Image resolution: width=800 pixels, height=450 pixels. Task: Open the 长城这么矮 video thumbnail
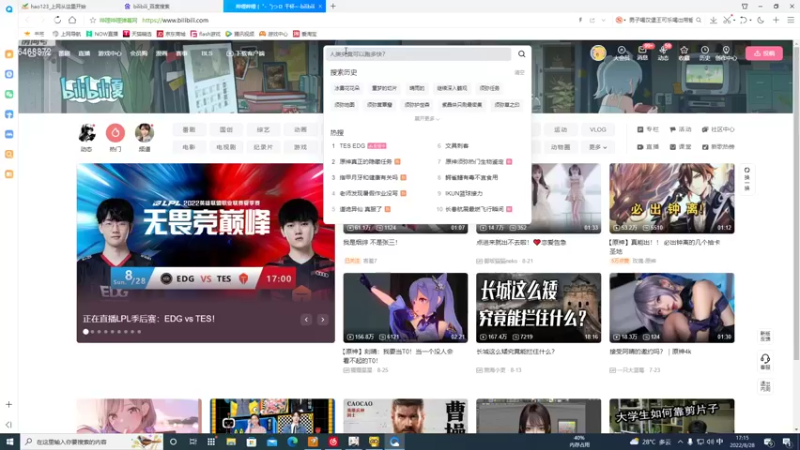tap(538, 308)
